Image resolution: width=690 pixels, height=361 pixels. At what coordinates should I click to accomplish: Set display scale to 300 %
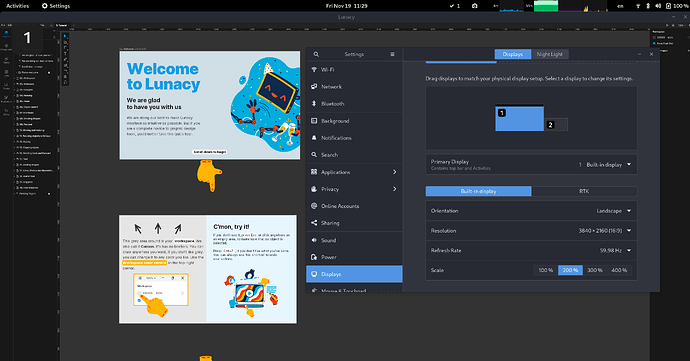coord(595,270)
